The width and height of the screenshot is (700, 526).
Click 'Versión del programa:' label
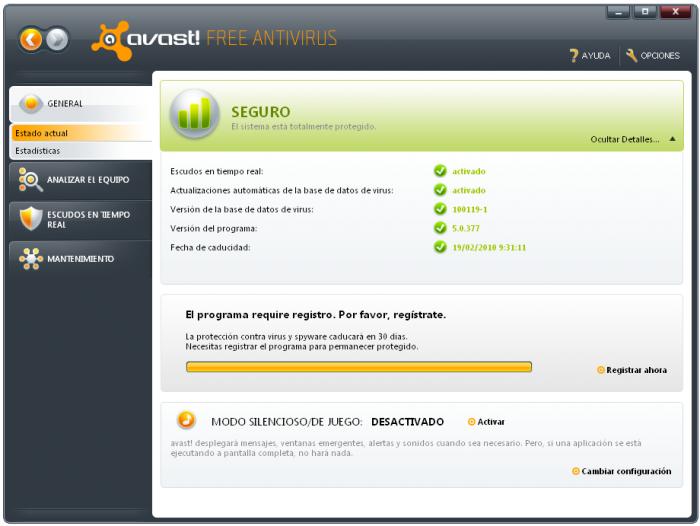[x=214, y=229]
